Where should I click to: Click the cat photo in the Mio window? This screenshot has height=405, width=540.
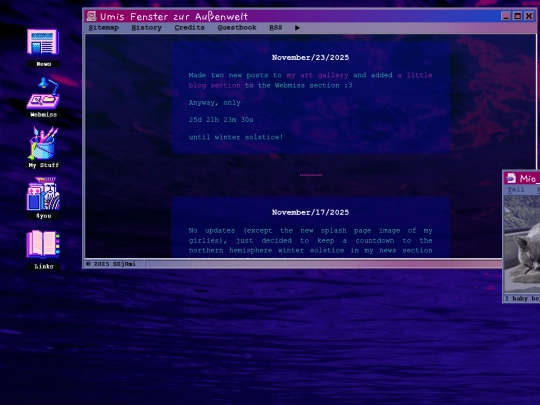[522, 243]
